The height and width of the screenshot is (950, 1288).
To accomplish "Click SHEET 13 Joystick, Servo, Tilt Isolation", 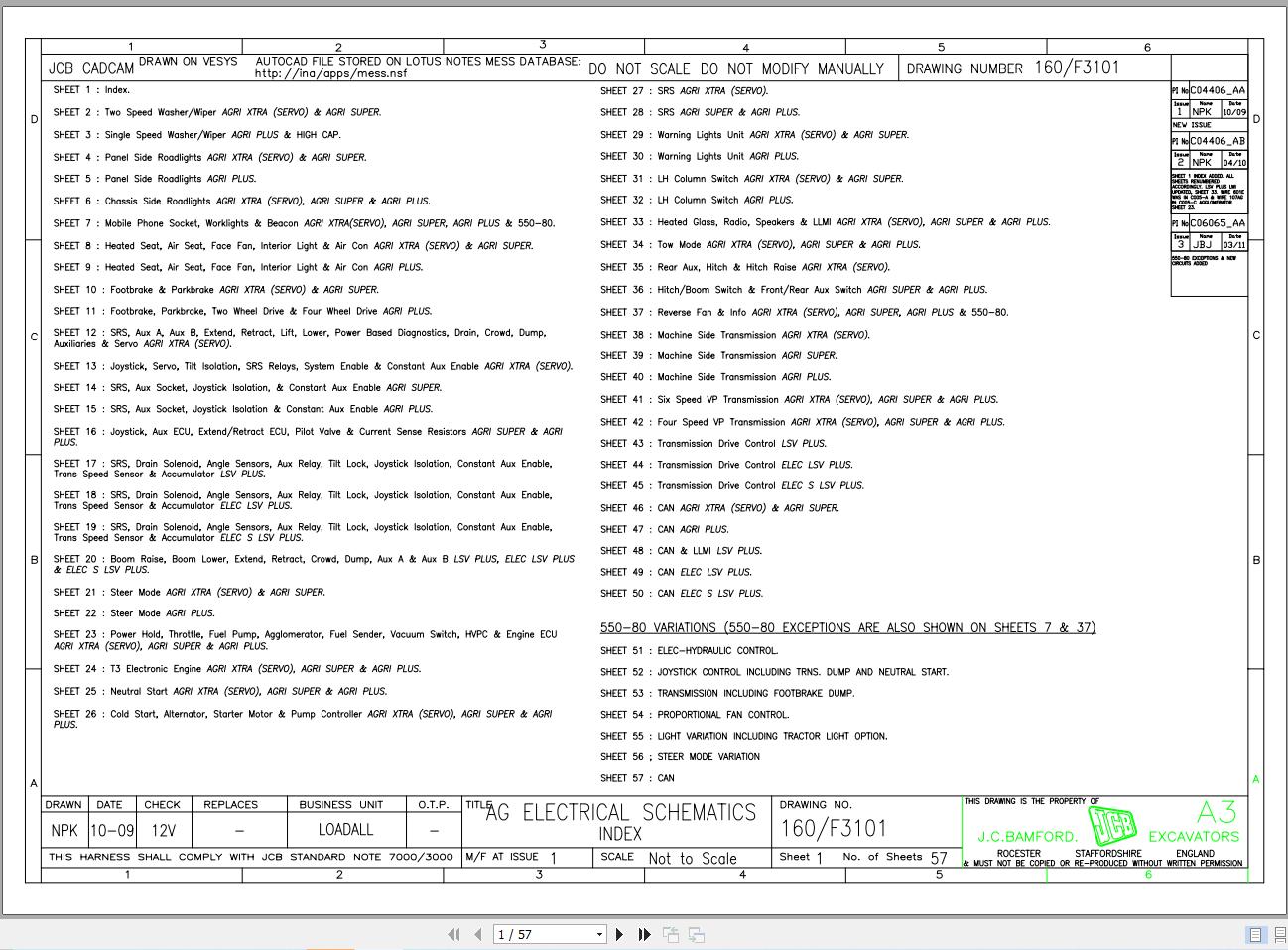I will tap(314, 366).
